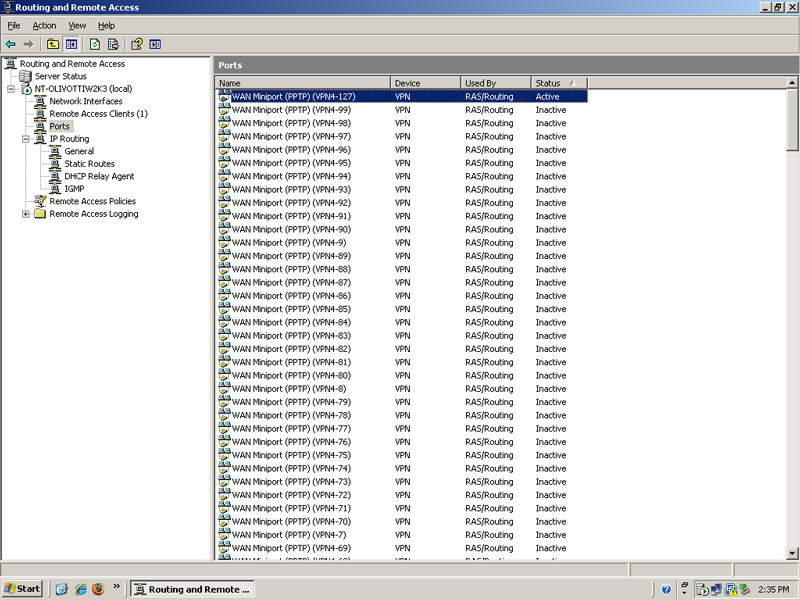Click the IGMP node icon
The image size is (800, 600).
(x=55, y=189)
